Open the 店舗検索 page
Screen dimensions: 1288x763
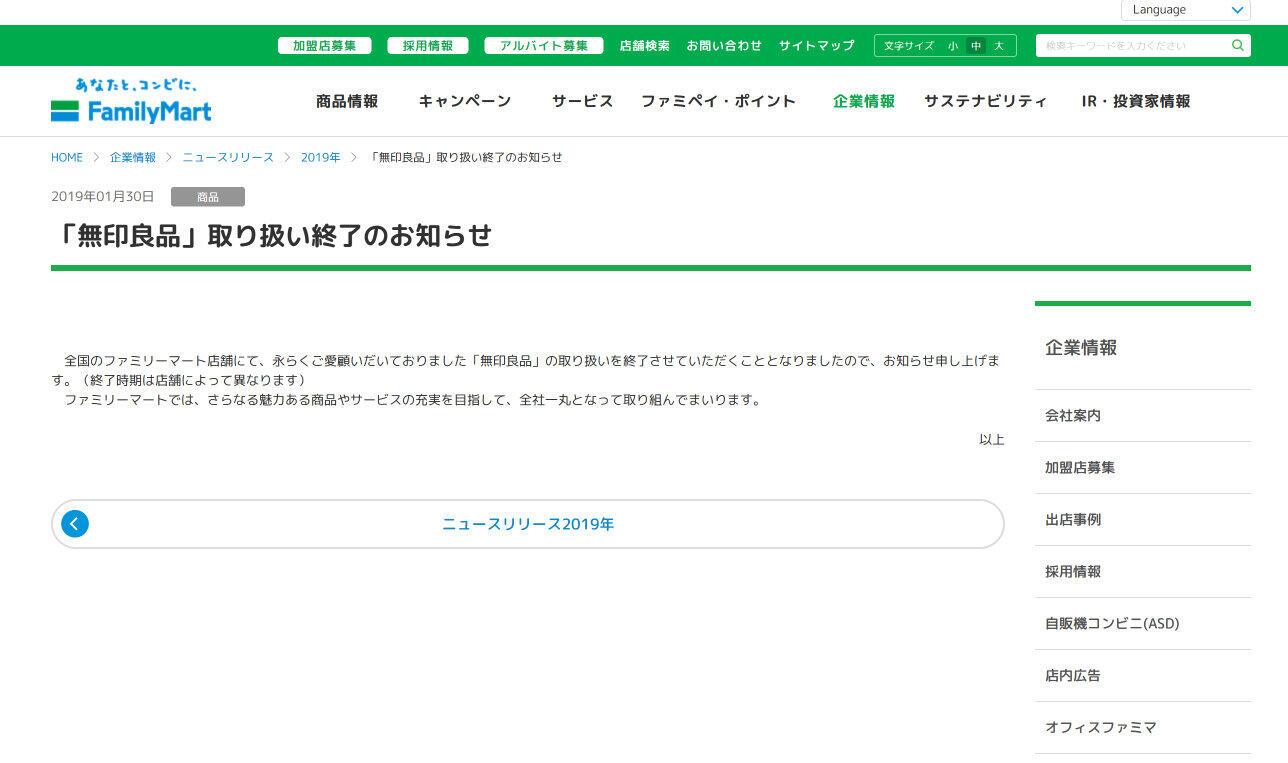click(644, 45)
